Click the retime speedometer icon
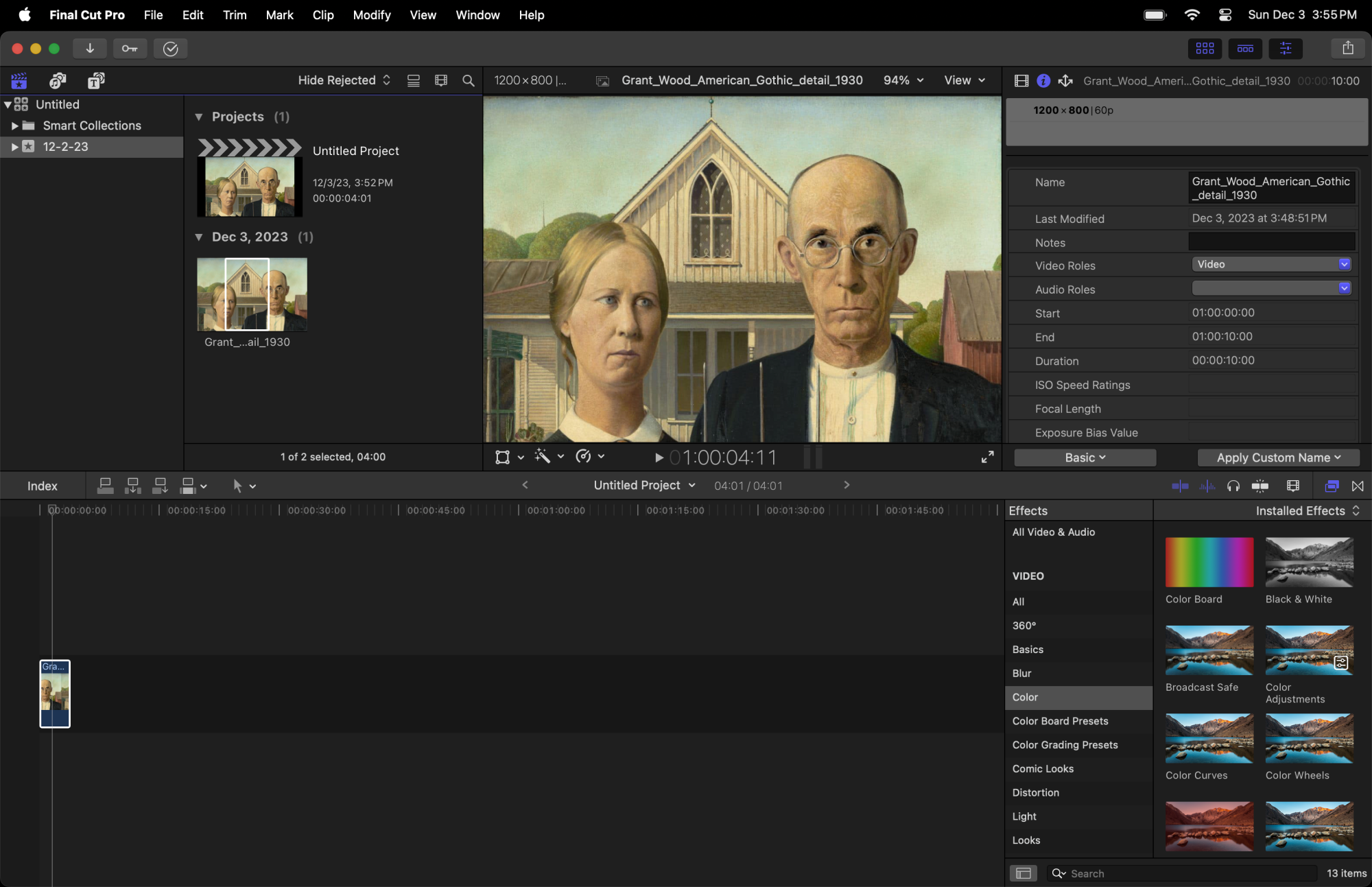Viewport: 1372px width, 887px height. click(x=584, y=456)
